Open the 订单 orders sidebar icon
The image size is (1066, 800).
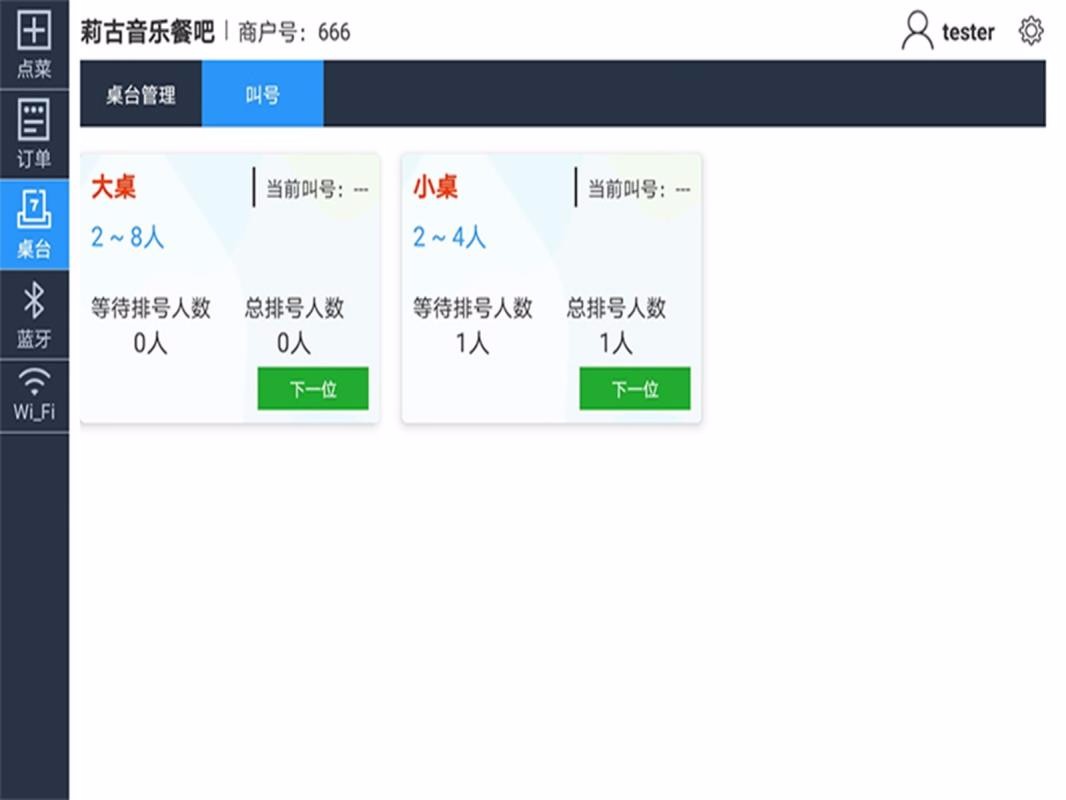point(34,134)
